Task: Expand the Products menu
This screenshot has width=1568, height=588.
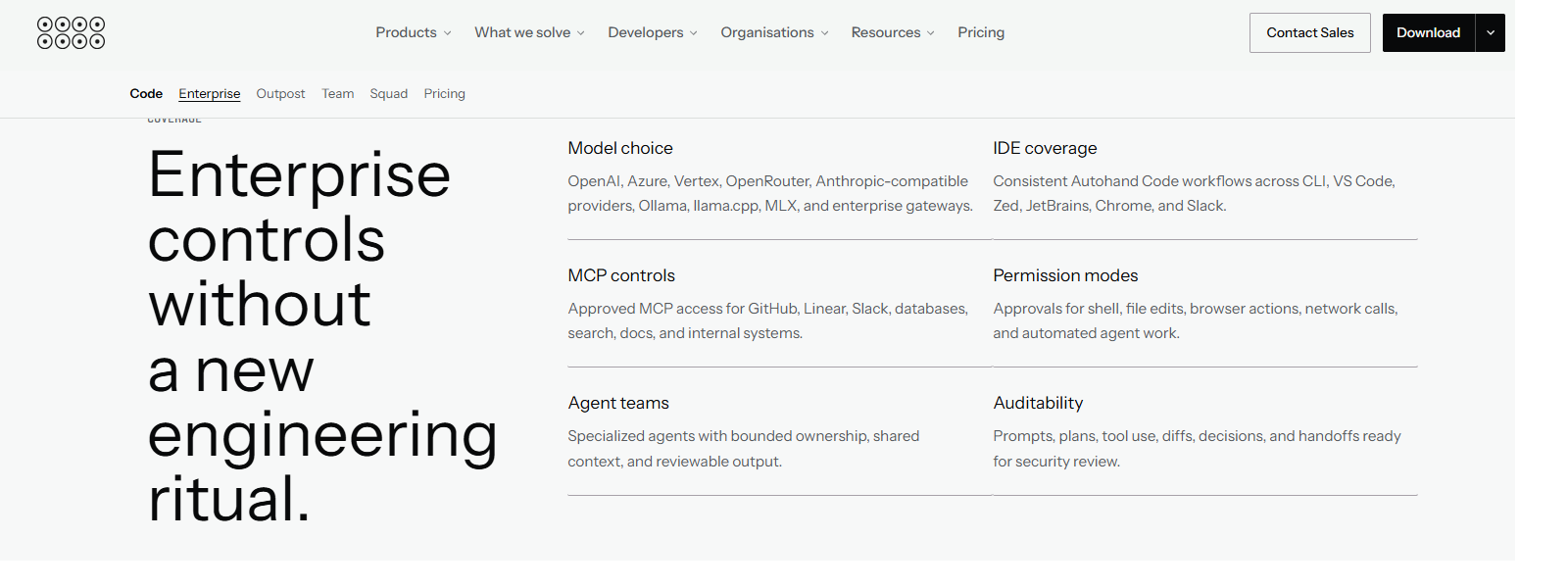Action: click(414, 32)
